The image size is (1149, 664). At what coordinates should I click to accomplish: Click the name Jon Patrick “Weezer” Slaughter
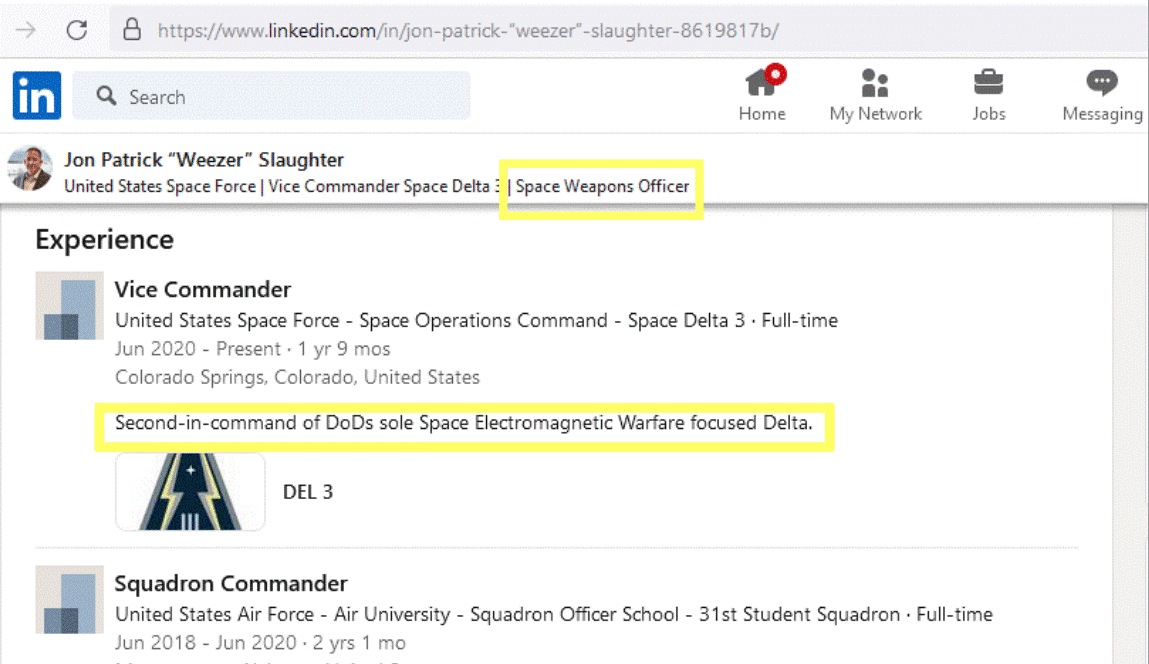pos(204,160)
